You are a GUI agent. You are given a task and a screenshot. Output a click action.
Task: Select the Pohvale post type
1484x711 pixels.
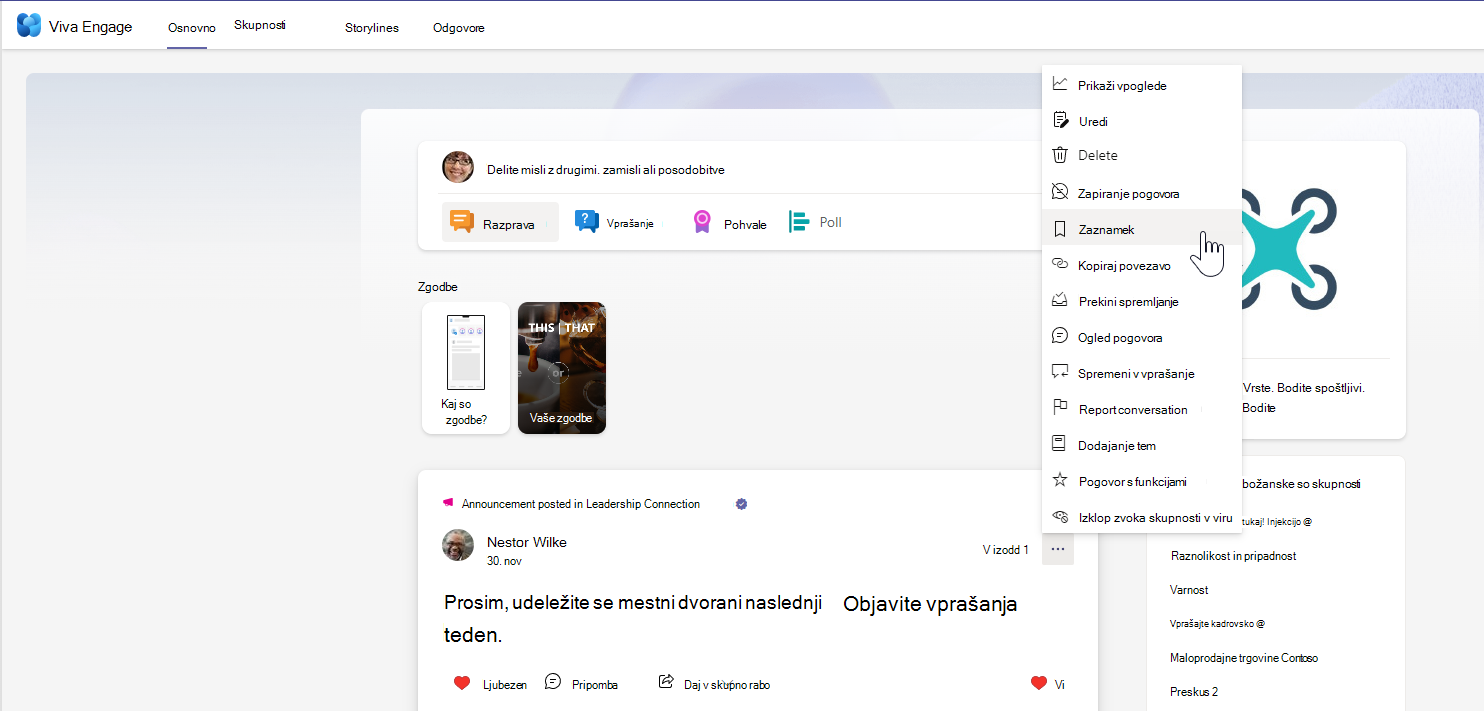click(729, 223)
